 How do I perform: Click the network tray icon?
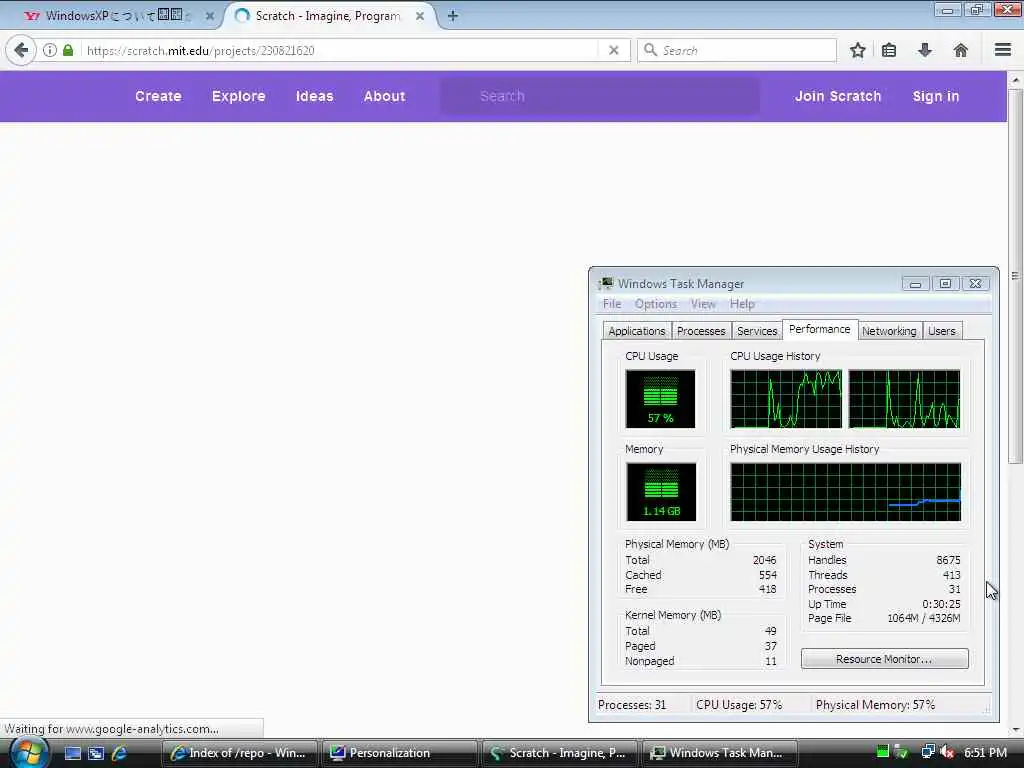click(x=927, y=752)
